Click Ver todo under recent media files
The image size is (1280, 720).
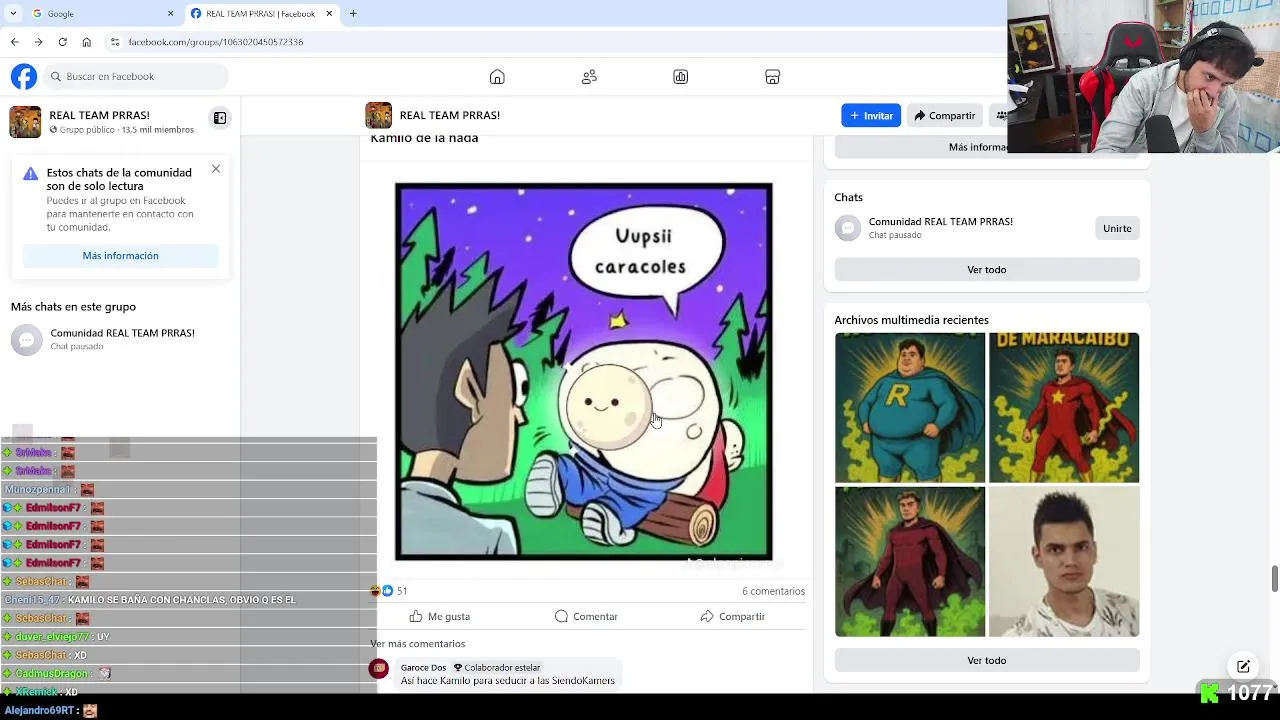(987, 661)
